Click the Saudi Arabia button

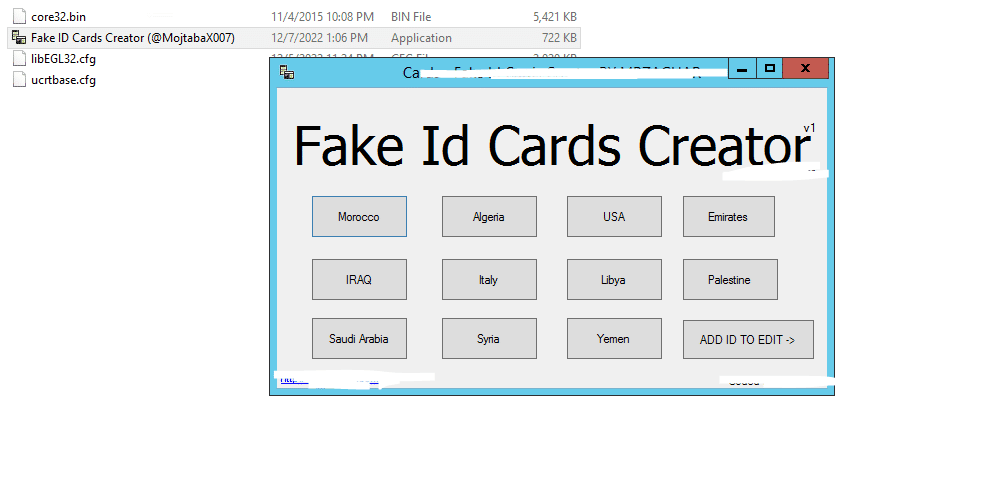click(x=359, y=339)
